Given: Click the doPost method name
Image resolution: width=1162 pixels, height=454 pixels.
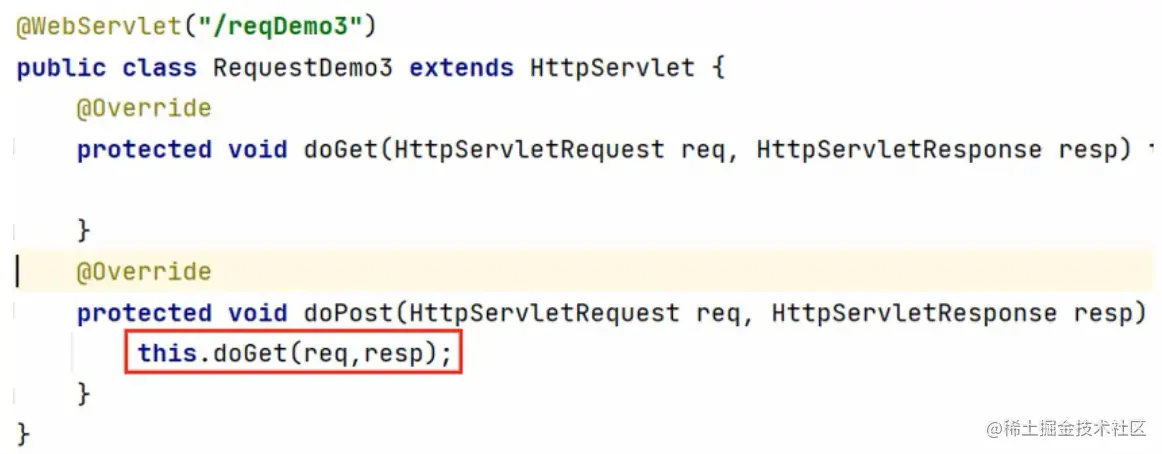Looking at the screenshot, I should [x=348, y=313].
